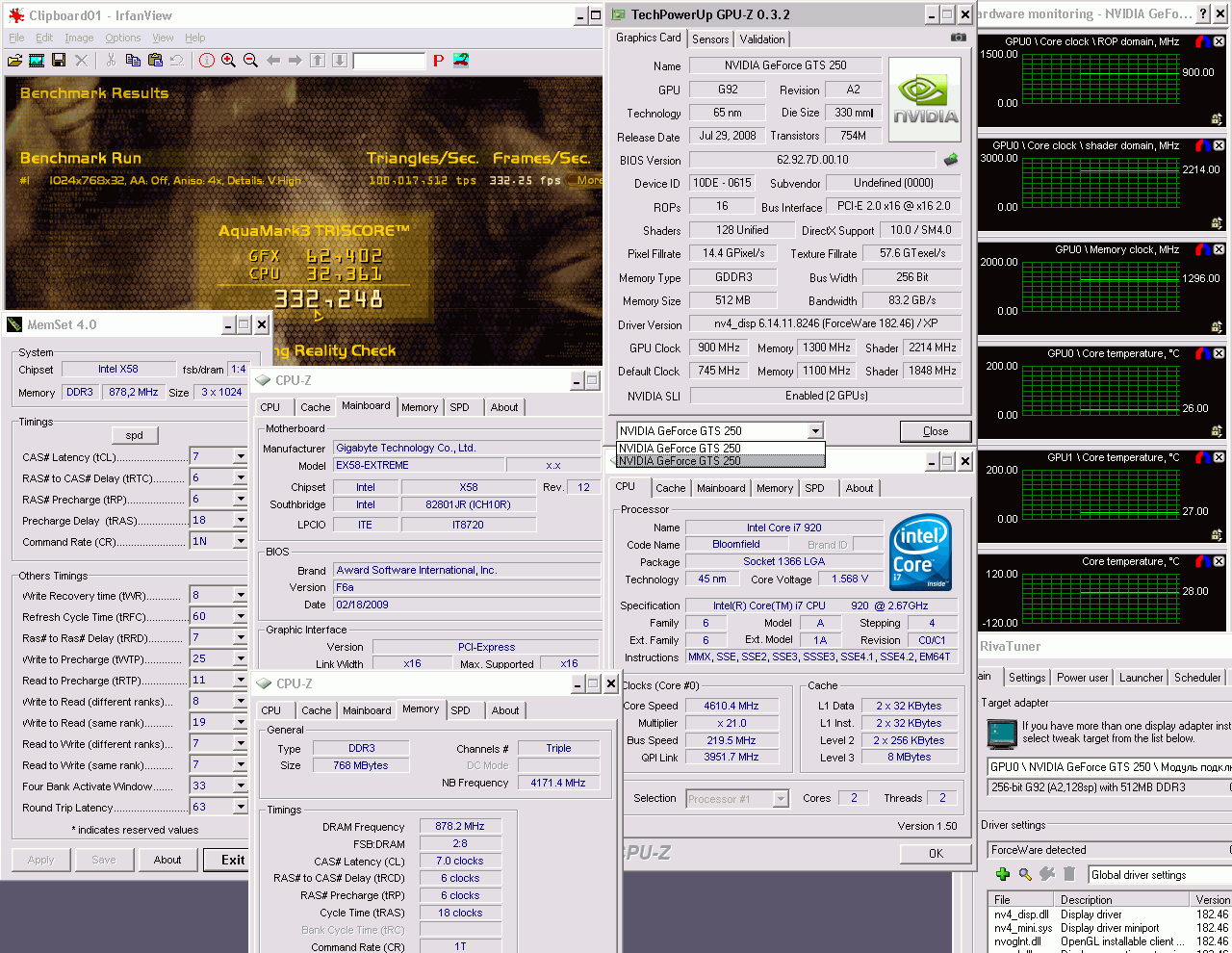Screen dimensions: 1232x953
Task: Open the GPU selection dropdown in GPU-Z
Action: pyautogui.click(x=815, y=431)
